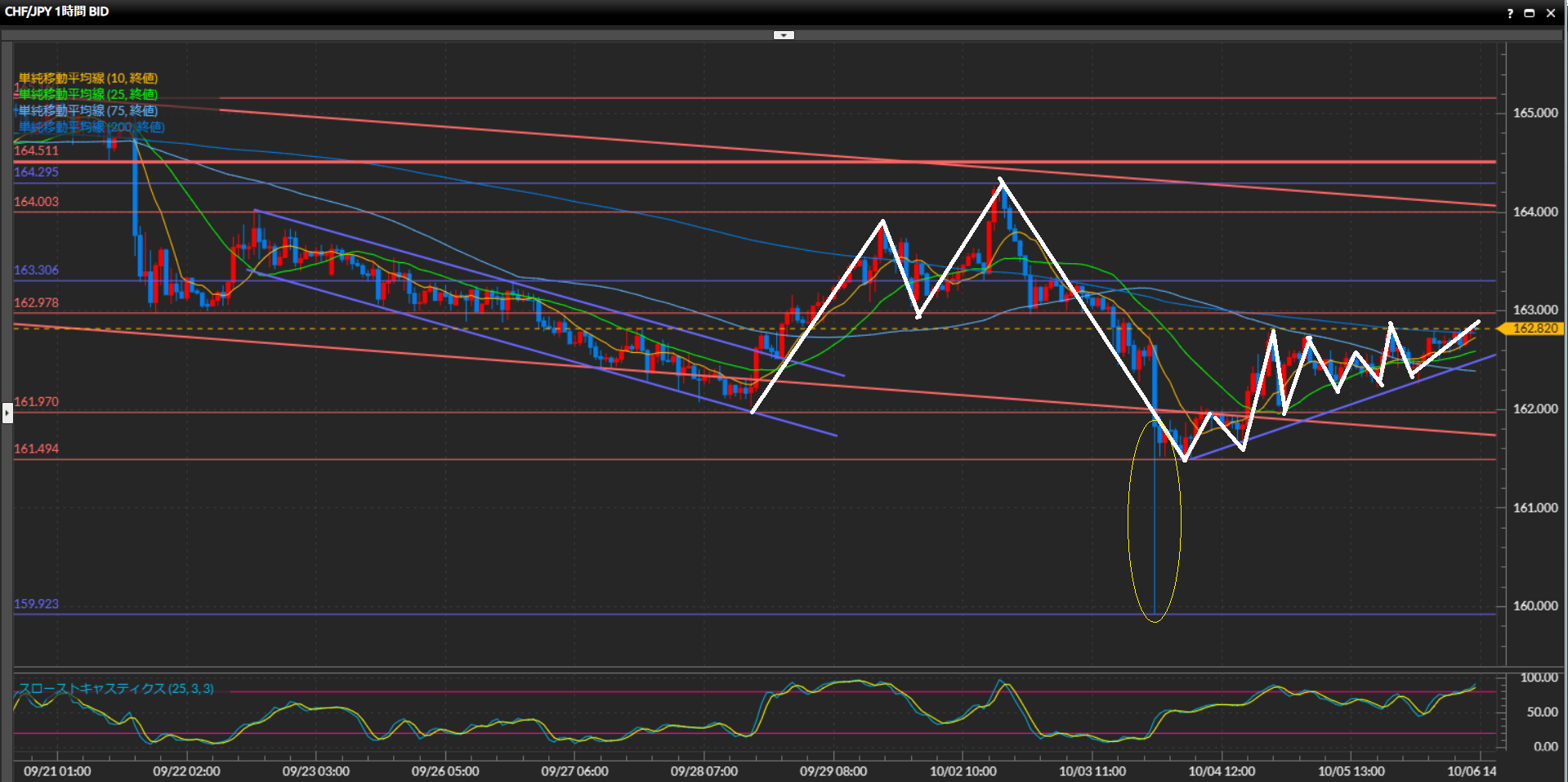1568x782 pixels.
Task: Select the yellow ellipse annotation on chart
Action: click(1129, 523)
